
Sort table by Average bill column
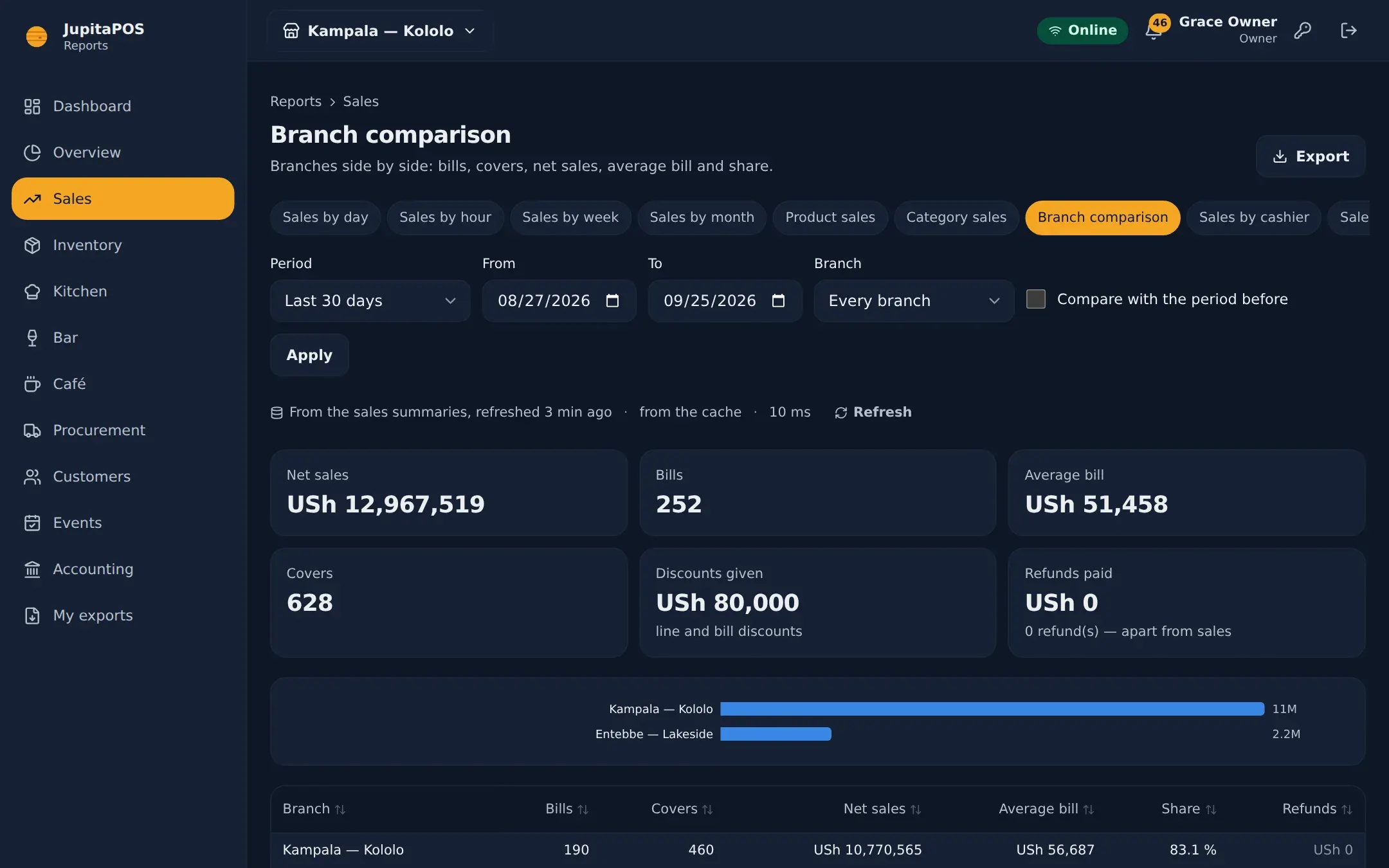point(1046,809)
